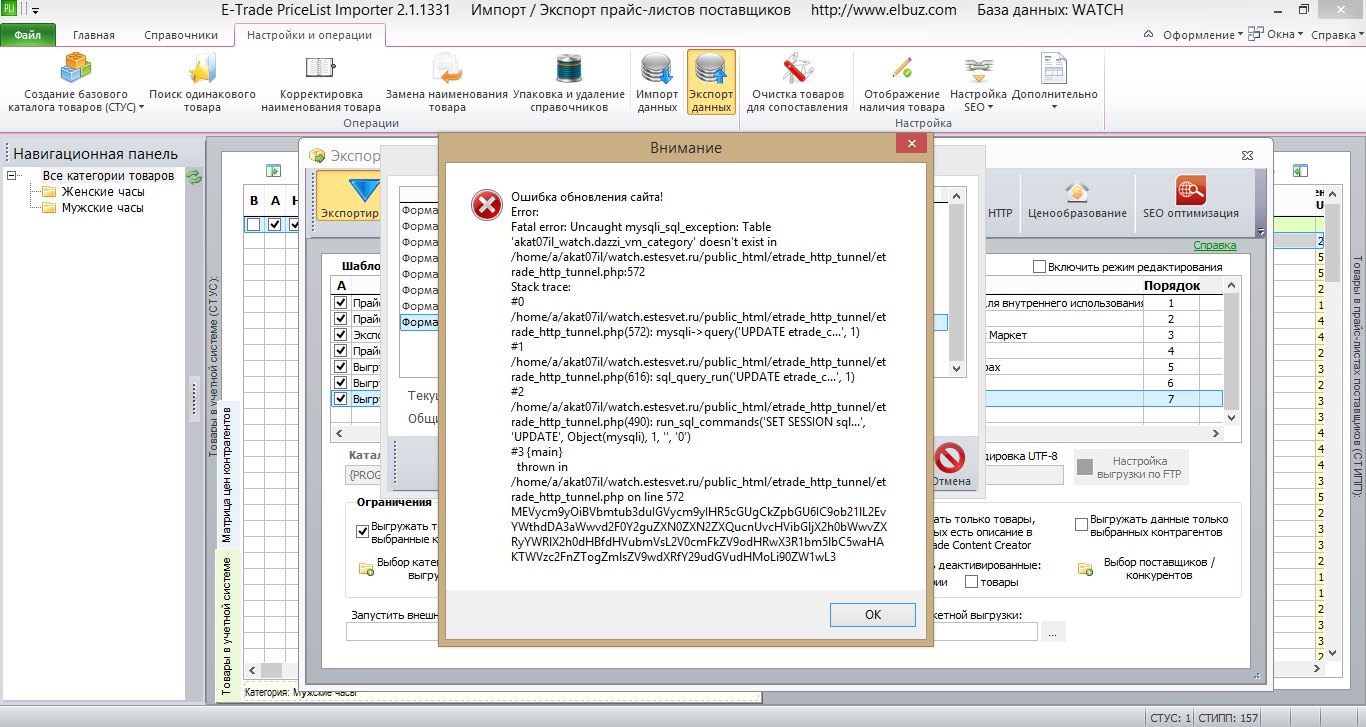Open the Матрица цен контрагентов side tab
Screen dimensions: 1366x727
coord(228,474)
